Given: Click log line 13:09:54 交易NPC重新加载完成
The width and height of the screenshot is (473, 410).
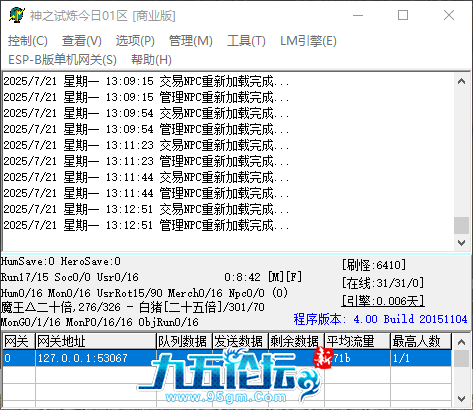Looking at the screenshot, I should pyautogui.click(x=146, y=113).
